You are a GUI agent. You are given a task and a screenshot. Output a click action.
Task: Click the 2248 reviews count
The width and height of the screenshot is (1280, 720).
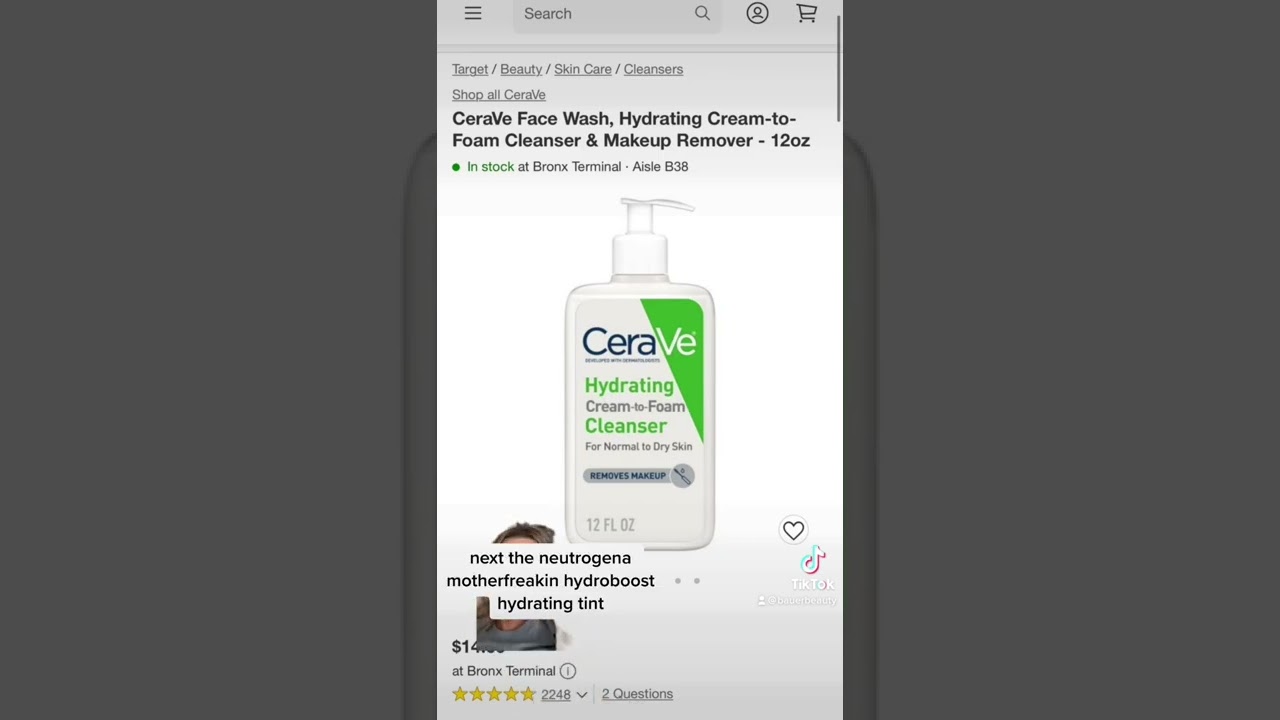point(556,694)
